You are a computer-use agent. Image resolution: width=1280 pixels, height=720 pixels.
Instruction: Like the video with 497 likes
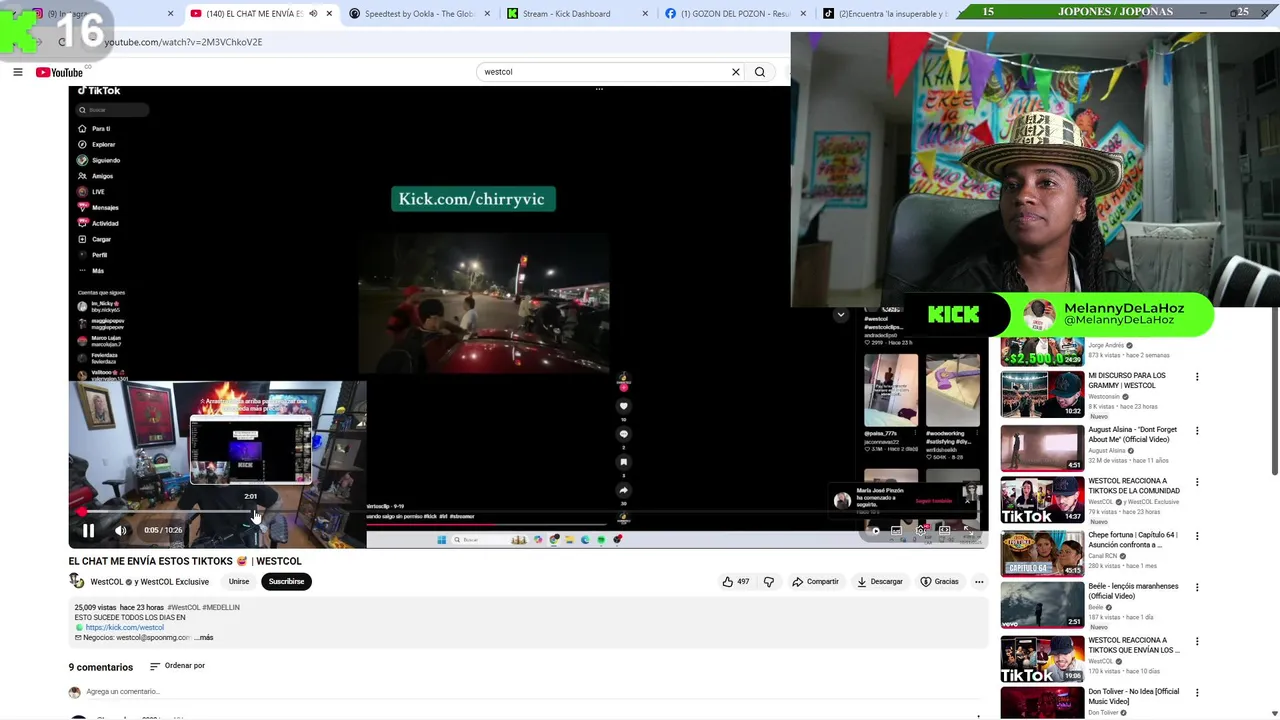tap(735, 581)
